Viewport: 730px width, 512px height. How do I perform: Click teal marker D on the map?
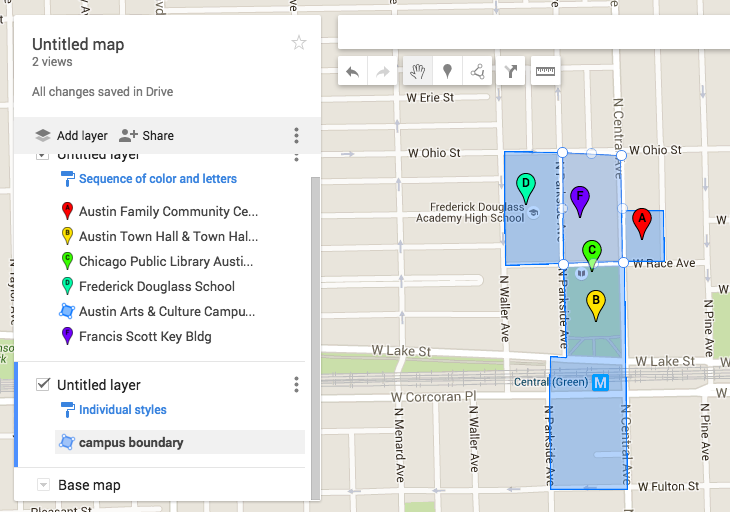(526, 188)
